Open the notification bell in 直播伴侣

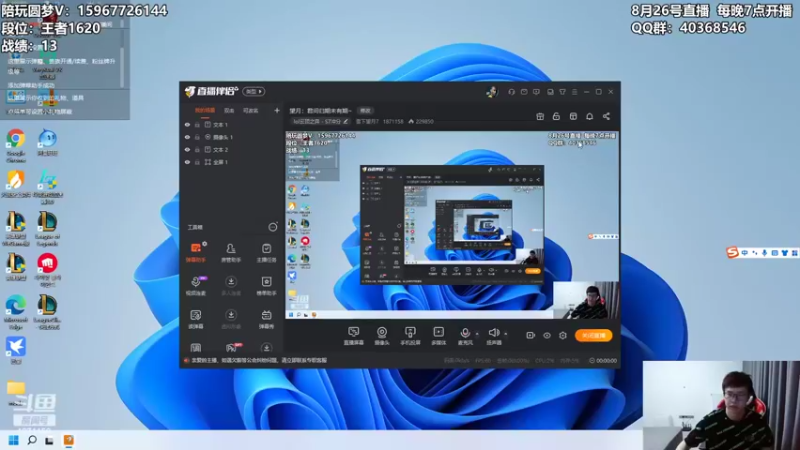(x=589, y=116)
